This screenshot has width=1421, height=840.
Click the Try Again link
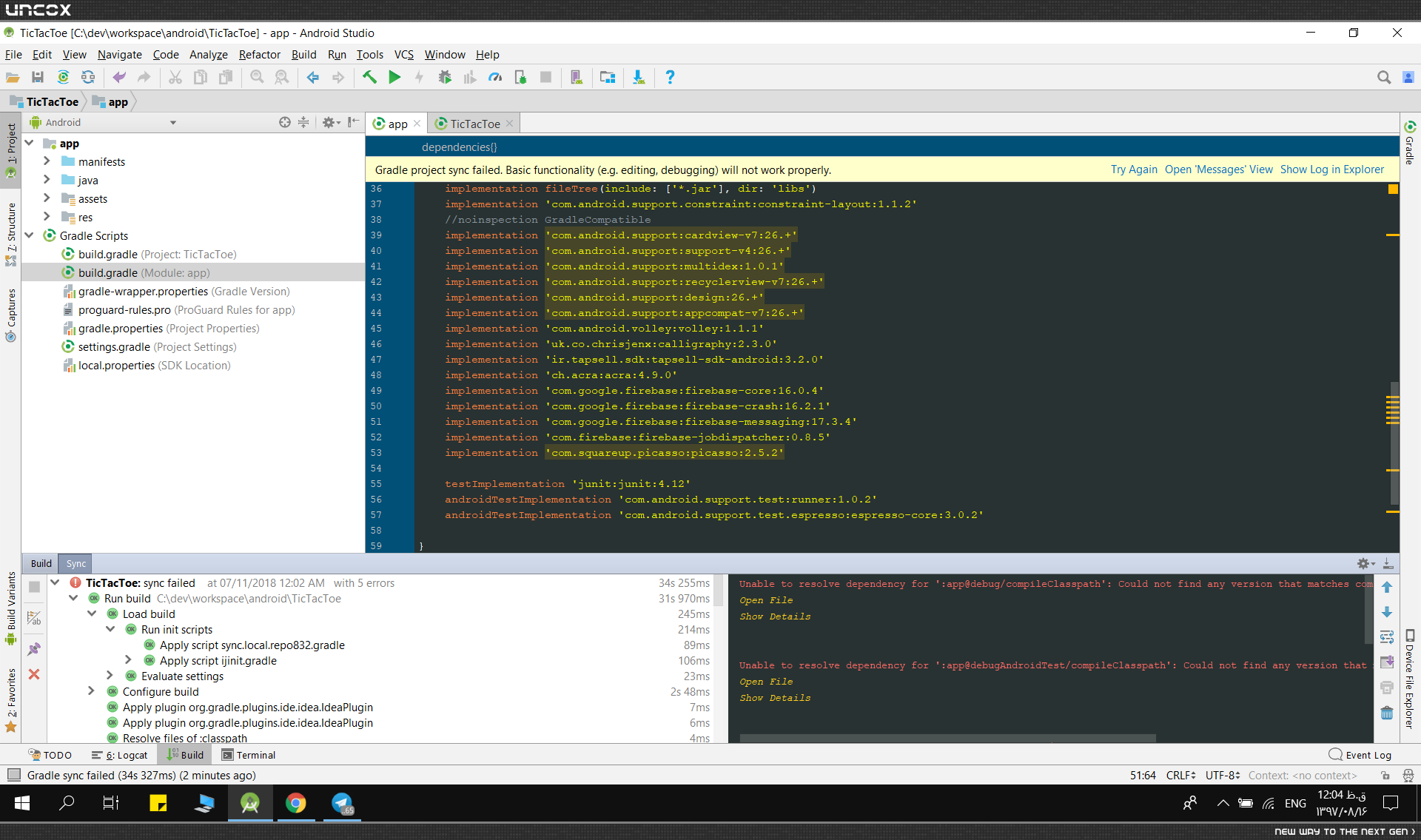[1134, 169]
